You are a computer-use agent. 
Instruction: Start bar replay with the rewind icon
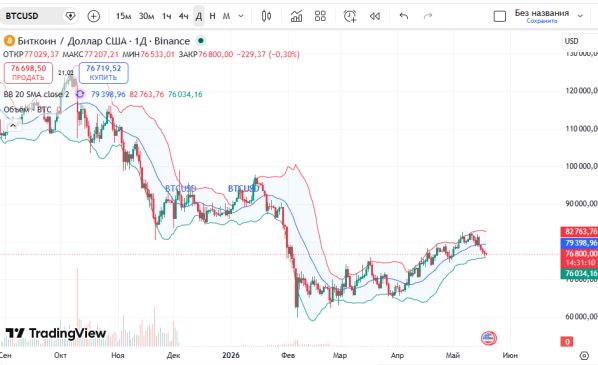tap(375, 16)
